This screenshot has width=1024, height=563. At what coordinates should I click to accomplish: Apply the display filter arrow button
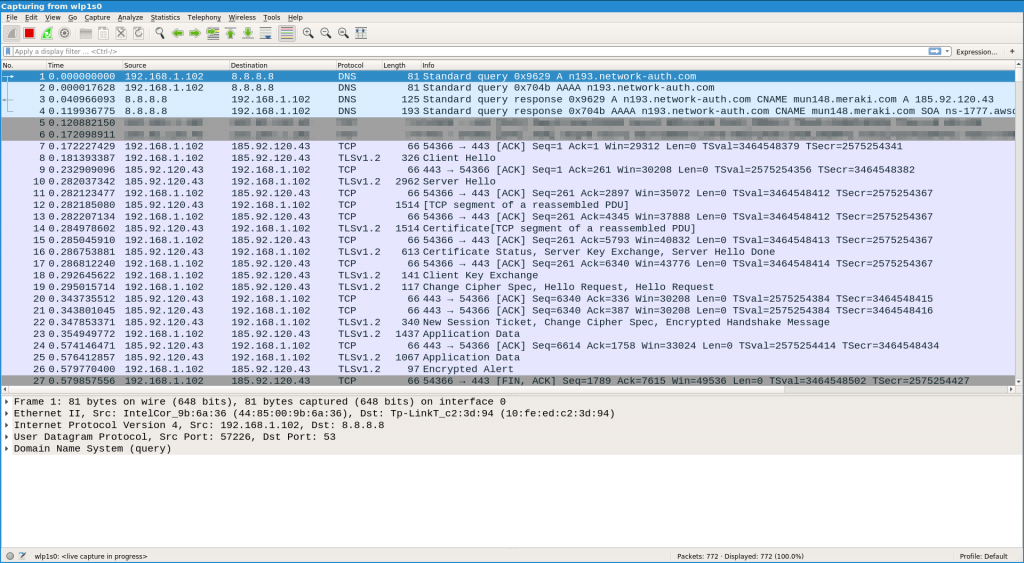click(x=935, y=52)
